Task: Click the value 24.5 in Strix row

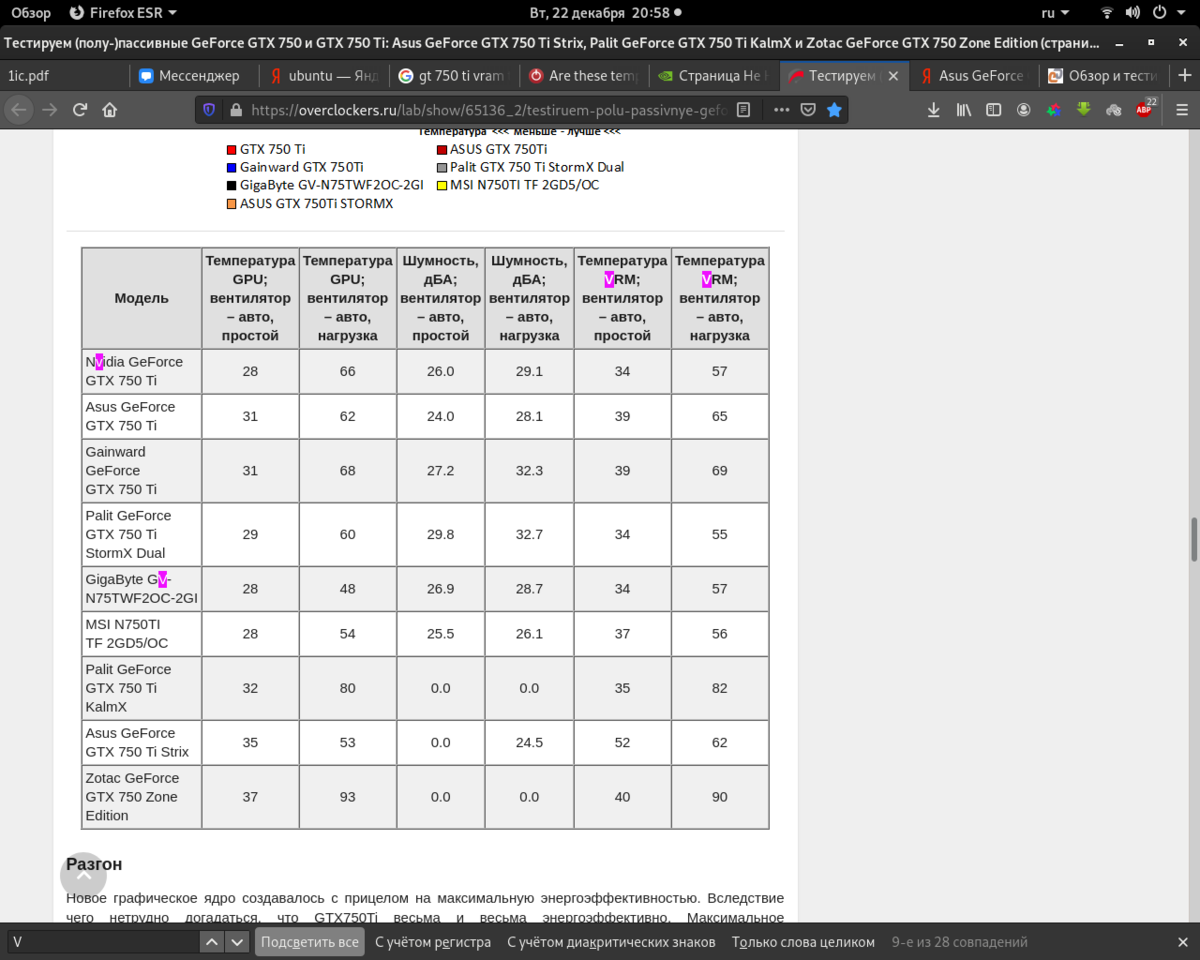Action: [529, 742]
